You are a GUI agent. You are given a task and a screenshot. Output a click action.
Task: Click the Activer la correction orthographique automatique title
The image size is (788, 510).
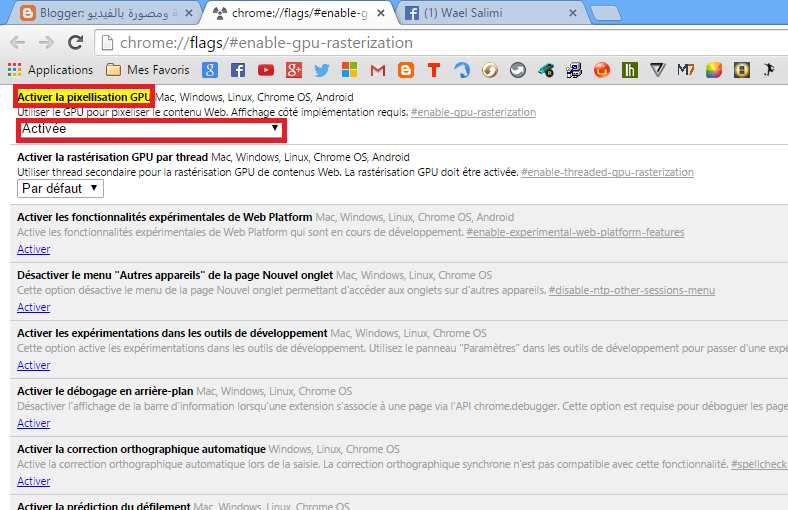141,449
